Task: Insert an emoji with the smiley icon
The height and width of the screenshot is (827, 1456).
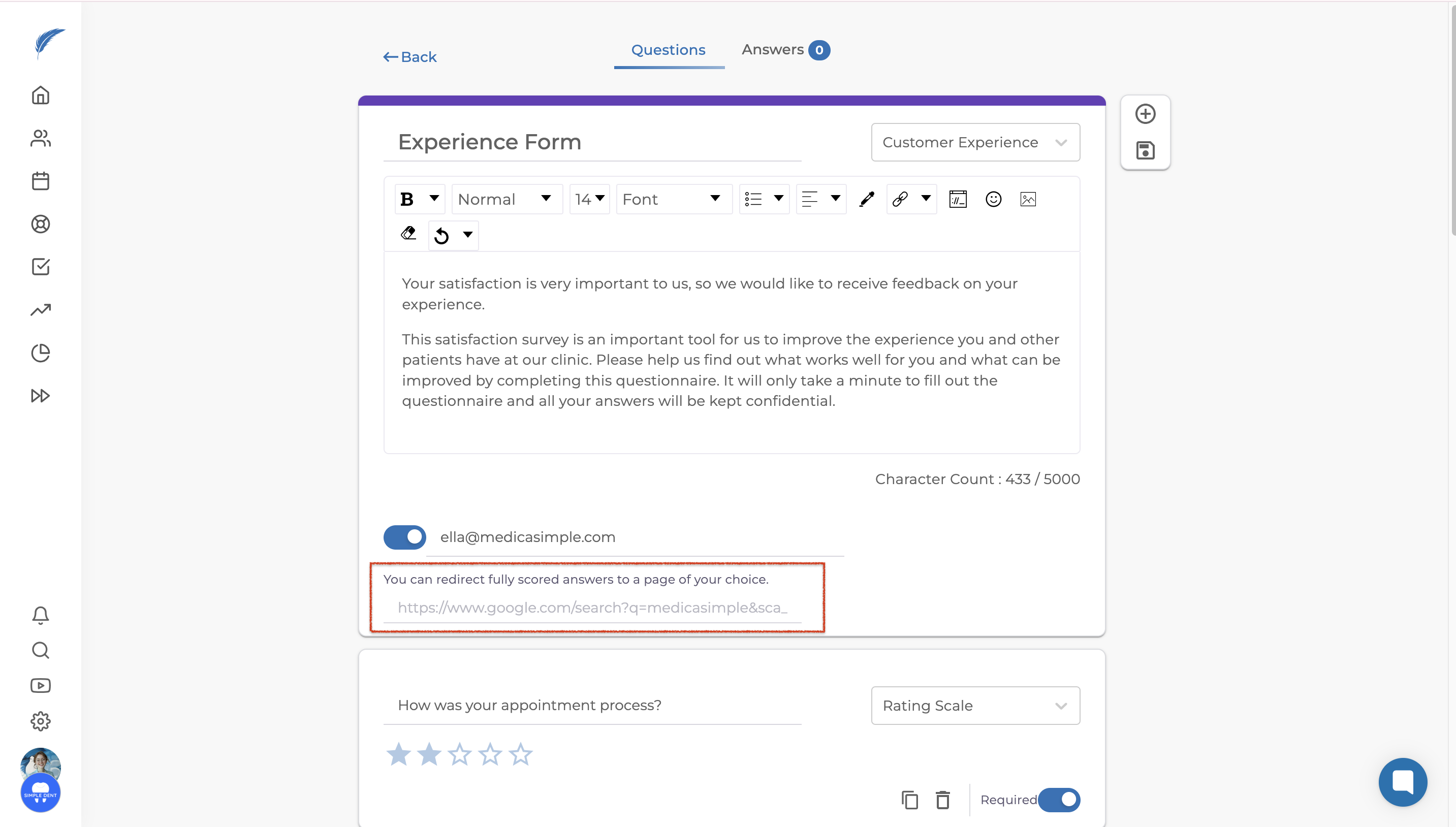Action: point(993,199)
